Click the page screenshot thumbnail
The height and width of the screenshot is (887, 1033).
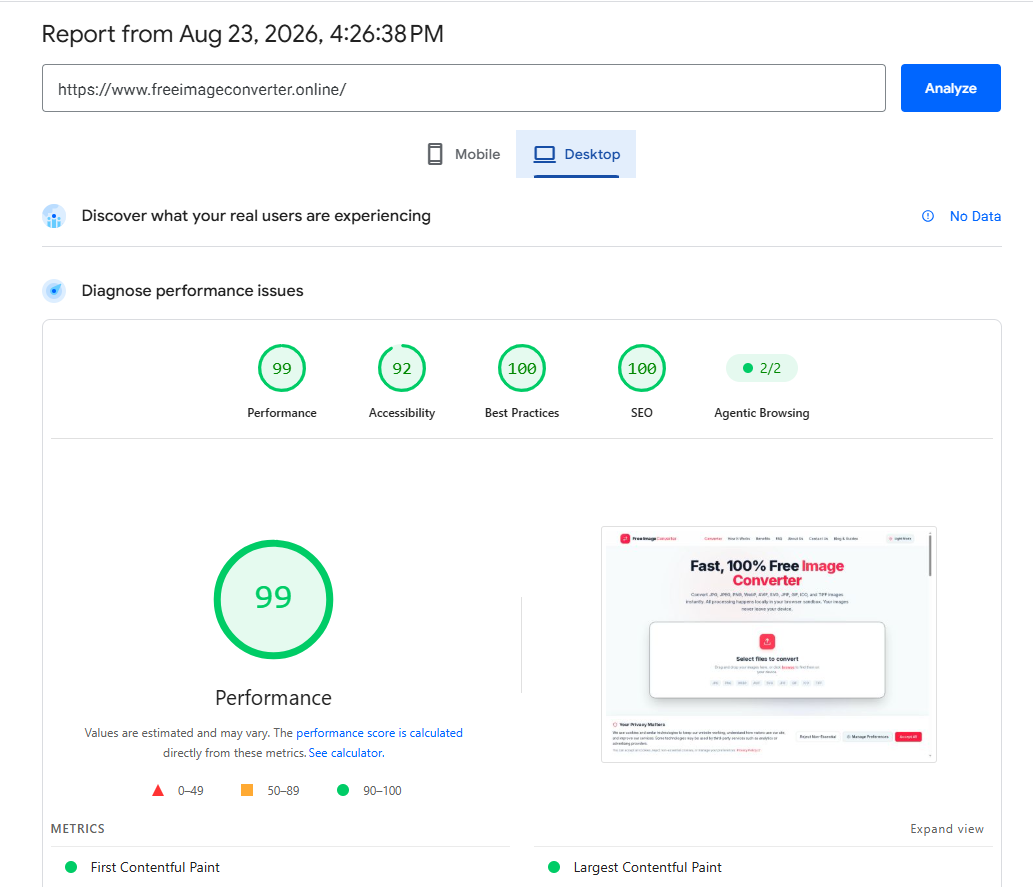[x=769, y=644]
